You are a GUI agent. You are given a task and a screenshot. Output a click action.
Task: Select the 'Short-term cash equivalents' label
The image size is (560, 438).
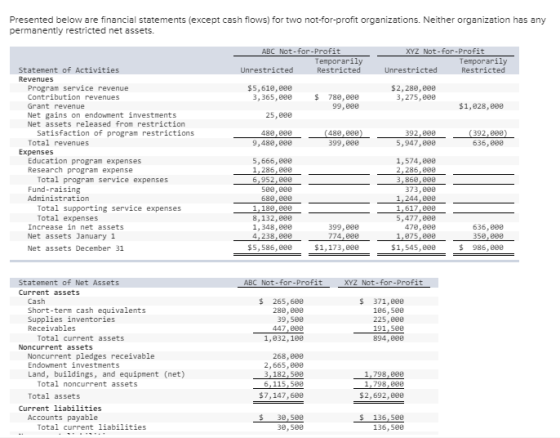click(87, 310)
